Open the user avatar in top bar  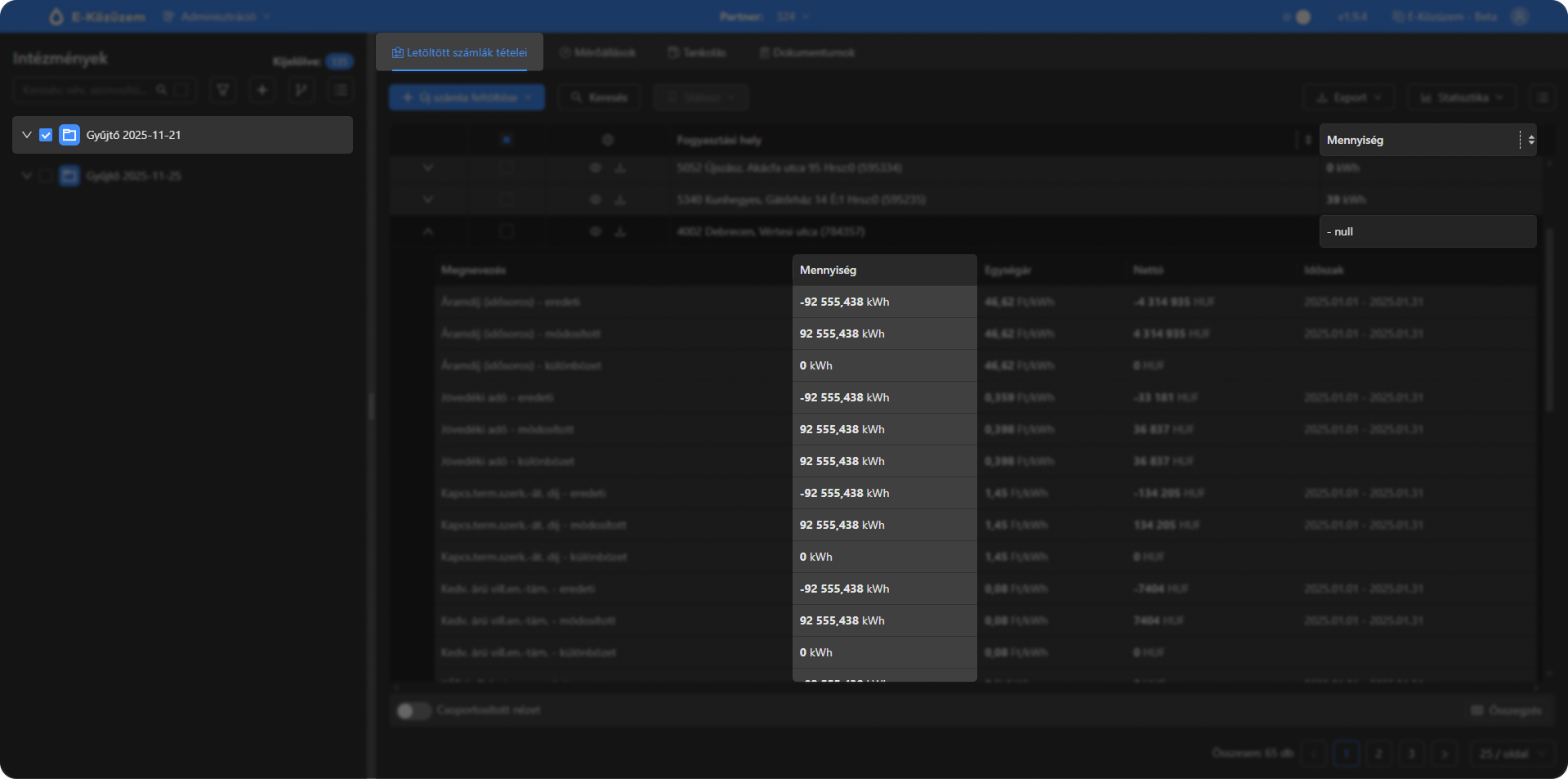tap(1520, 16)
